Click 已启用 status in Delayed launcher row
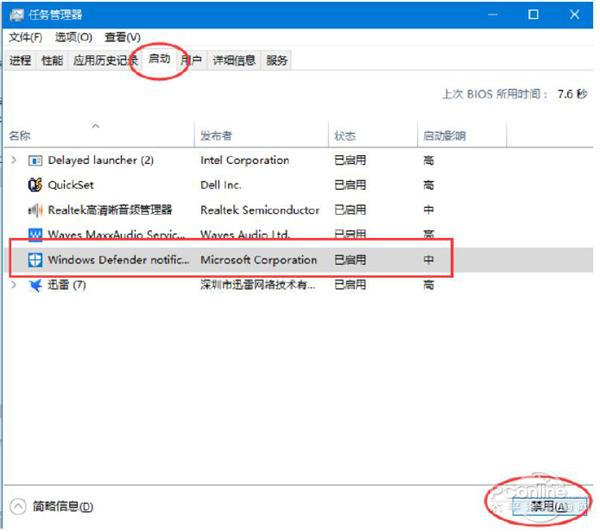Screen dimensions: 600x532 click(x=350, y=160)
